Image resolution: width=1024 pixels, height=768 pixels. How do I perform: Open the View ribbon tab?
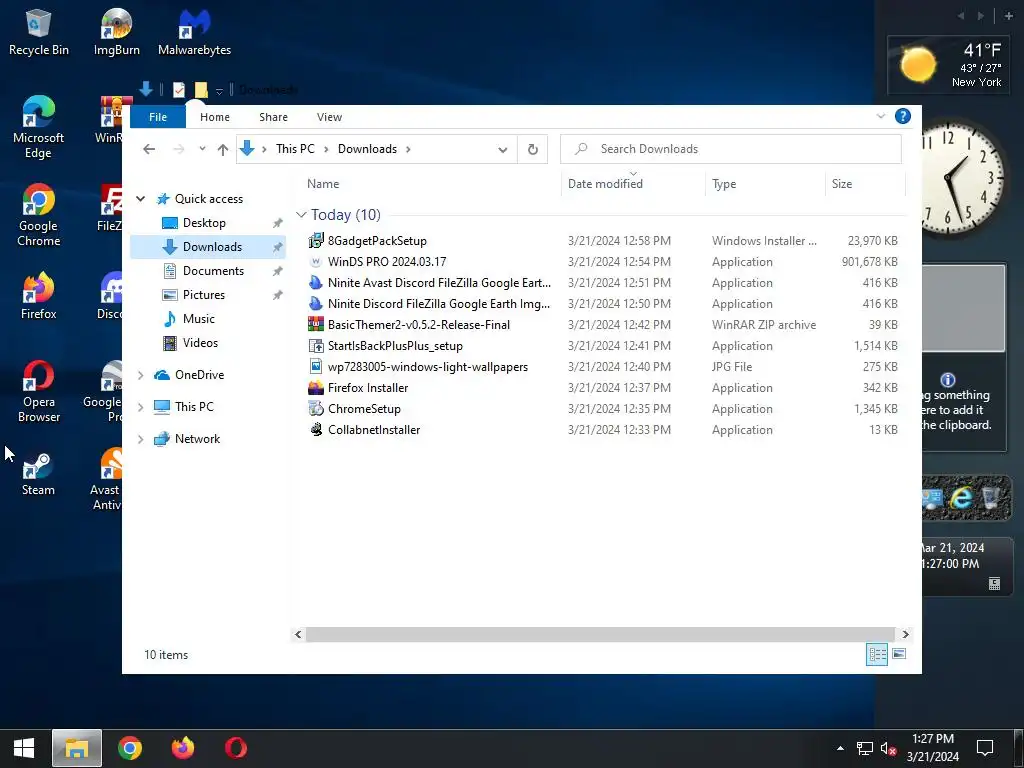tap(329, 117)
